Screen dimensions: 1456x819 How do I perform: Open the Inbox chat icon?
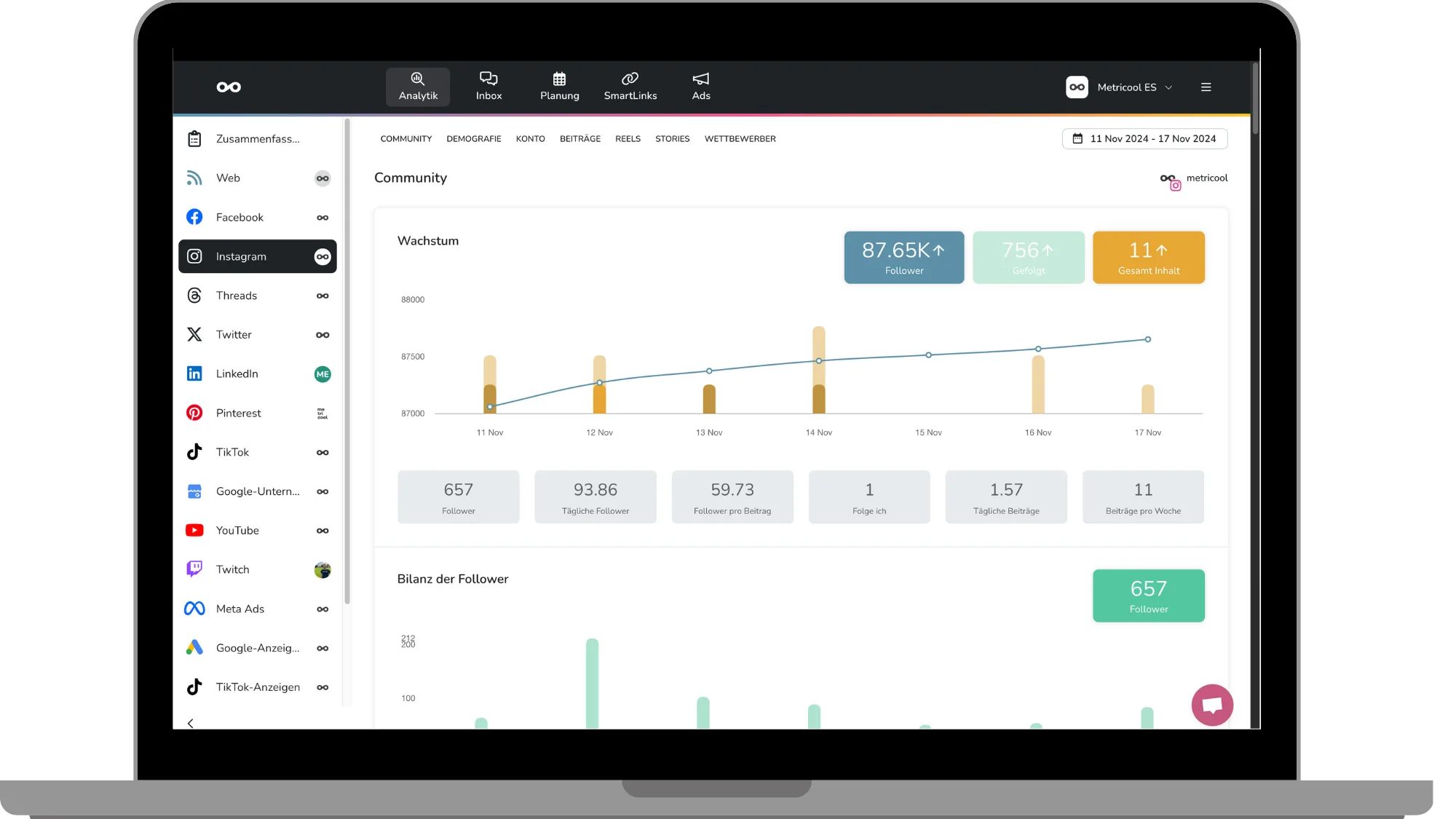[488, 87]
